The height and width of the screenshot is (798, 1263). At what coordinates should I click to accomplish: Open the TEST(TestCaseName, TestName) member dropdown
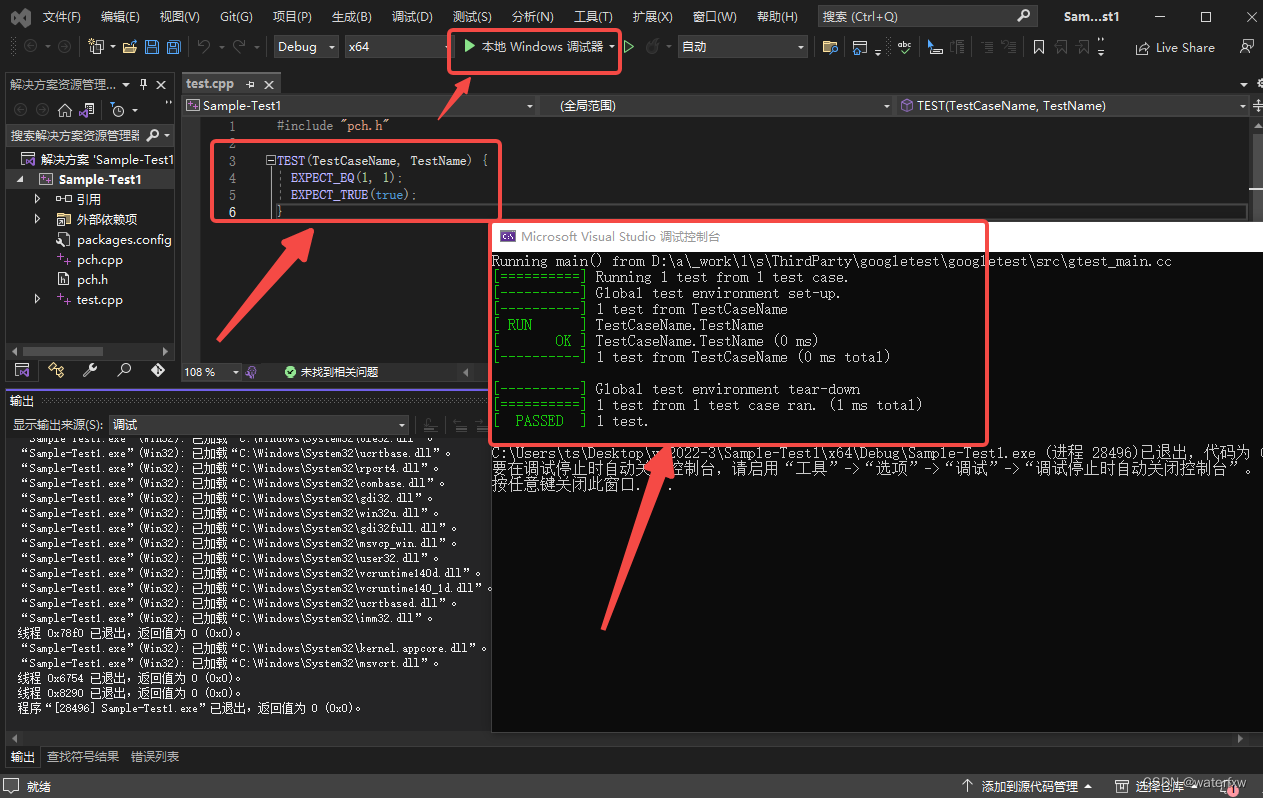[1073, 106]
